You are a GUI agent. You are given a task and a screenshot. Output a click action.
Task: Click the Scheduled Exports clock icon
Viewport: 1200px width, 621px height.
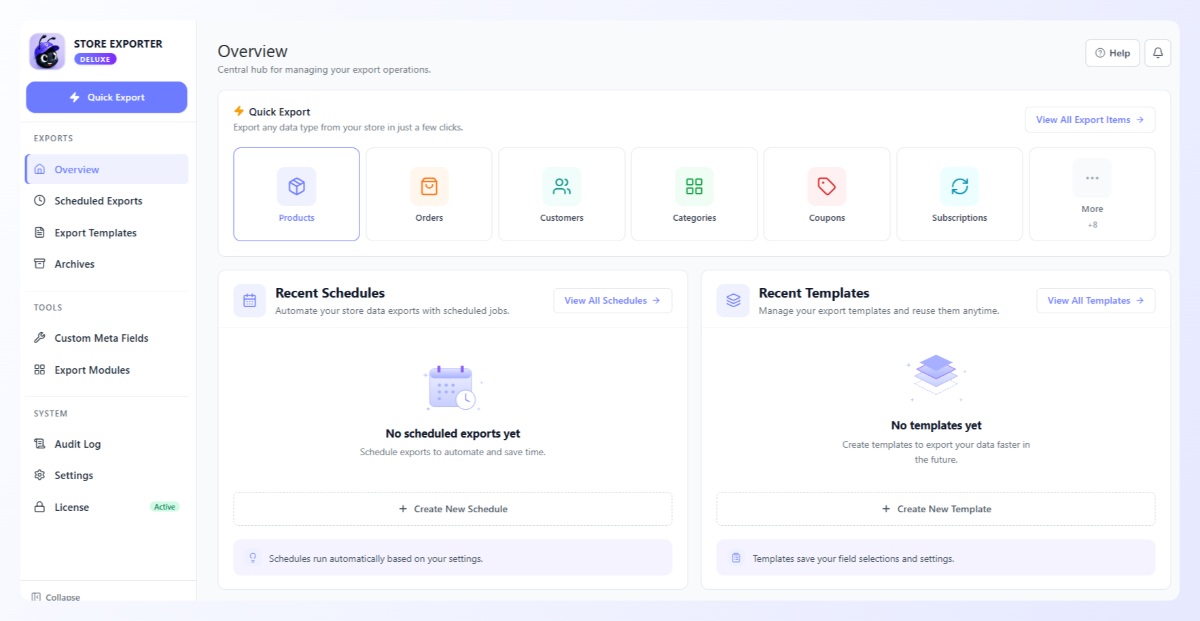(40, 201)
